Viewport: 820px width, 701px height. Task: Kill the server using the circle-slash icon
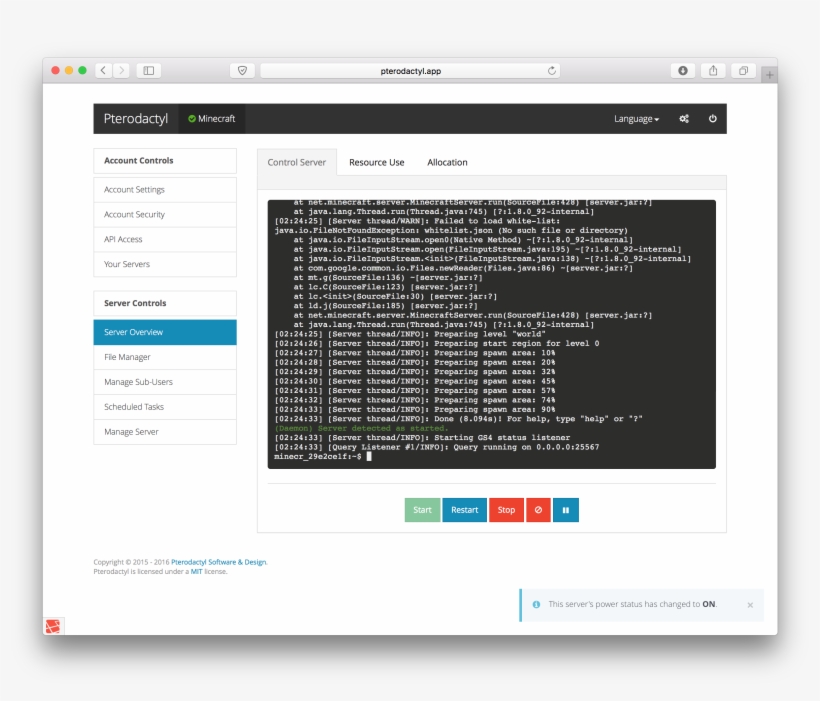click(537, 510)
